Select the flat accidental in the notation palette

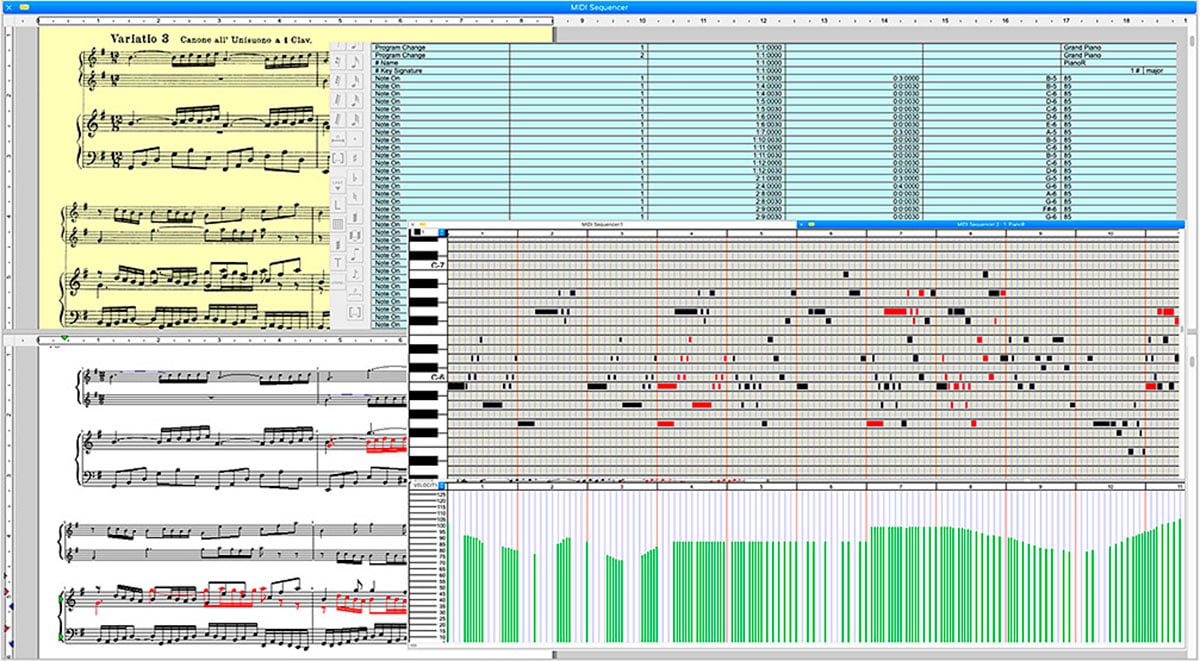[356, 177]
